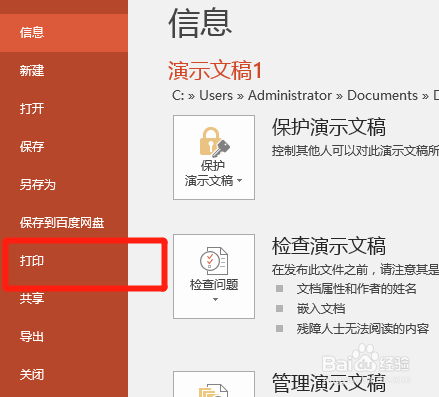Open 另存为 in the sidebar
The image size is (439, 397).
pyautogui.click(x=64, y=185)
